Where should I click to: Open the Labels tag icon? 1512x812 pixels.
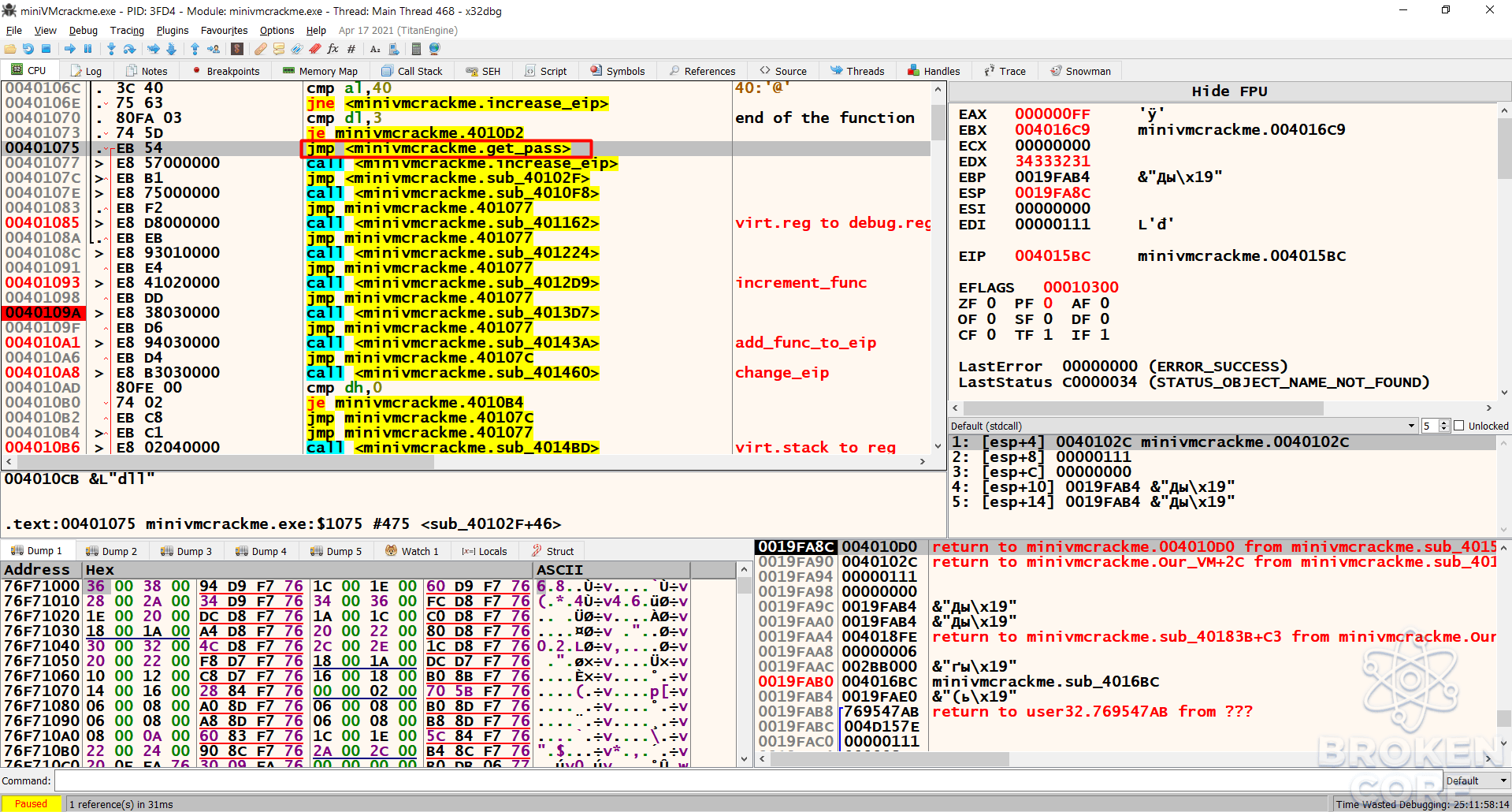tap(296, 49)
